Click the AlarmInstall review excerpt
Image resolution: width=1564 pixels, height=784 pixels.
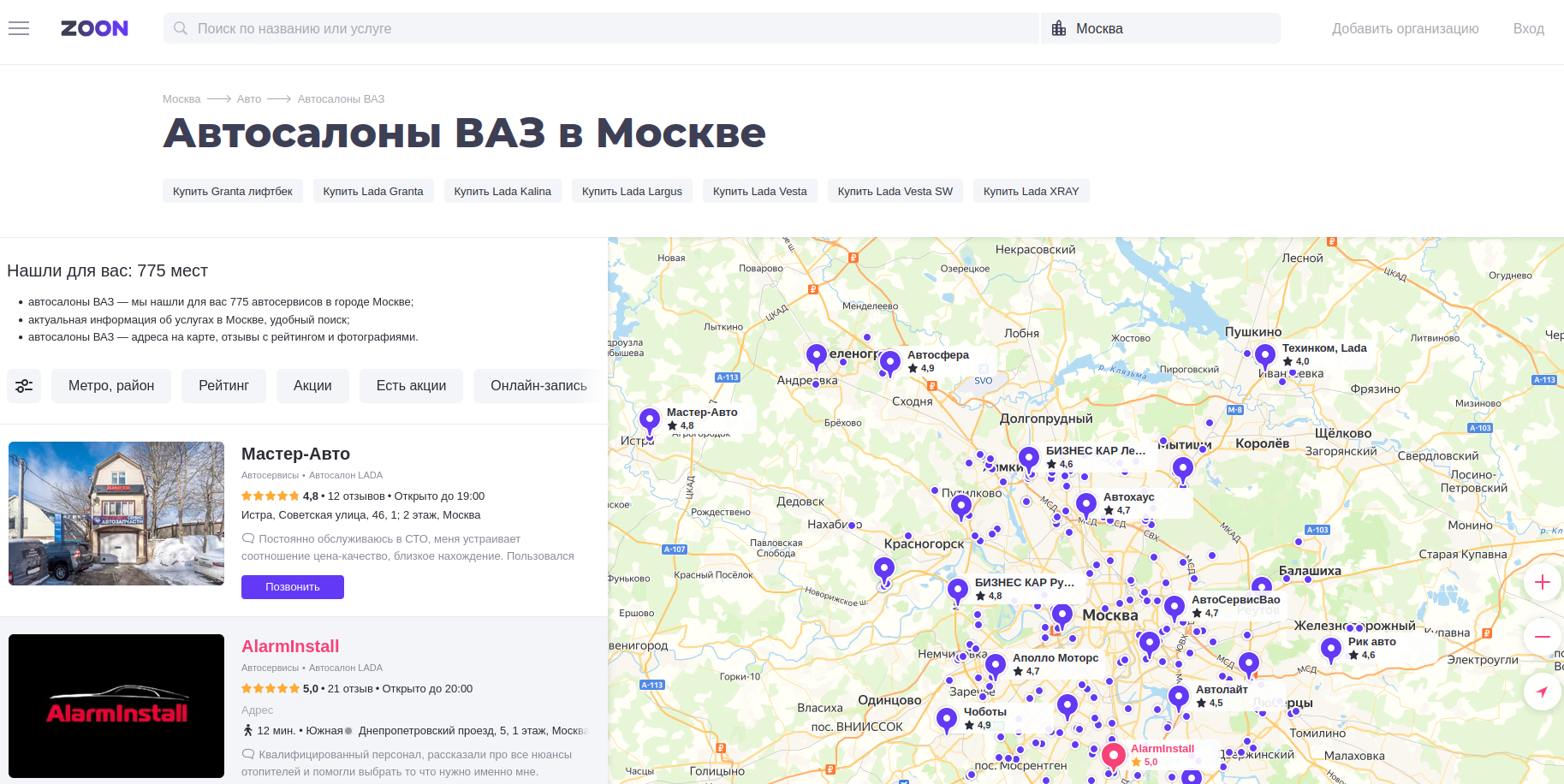(407, 763)
